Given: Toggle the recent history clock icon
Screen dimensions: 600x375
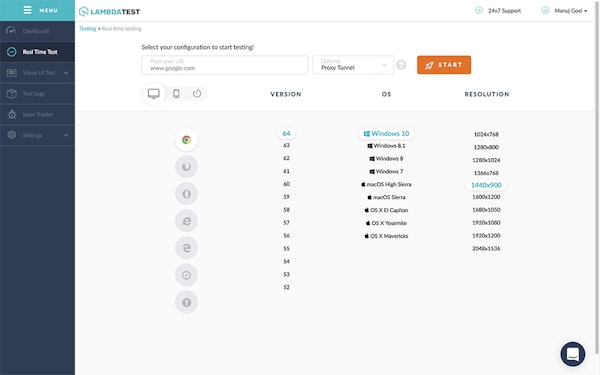Looking at the screenshot, I should point(197,93).
